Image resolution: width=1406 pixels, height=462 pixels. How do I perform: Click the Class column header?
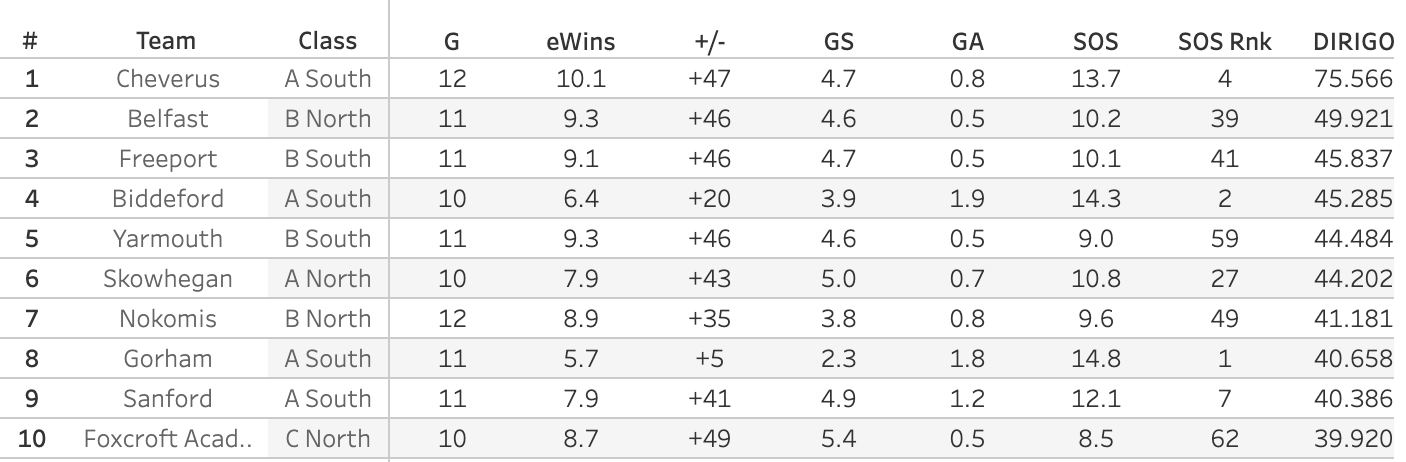coord(327,41)
